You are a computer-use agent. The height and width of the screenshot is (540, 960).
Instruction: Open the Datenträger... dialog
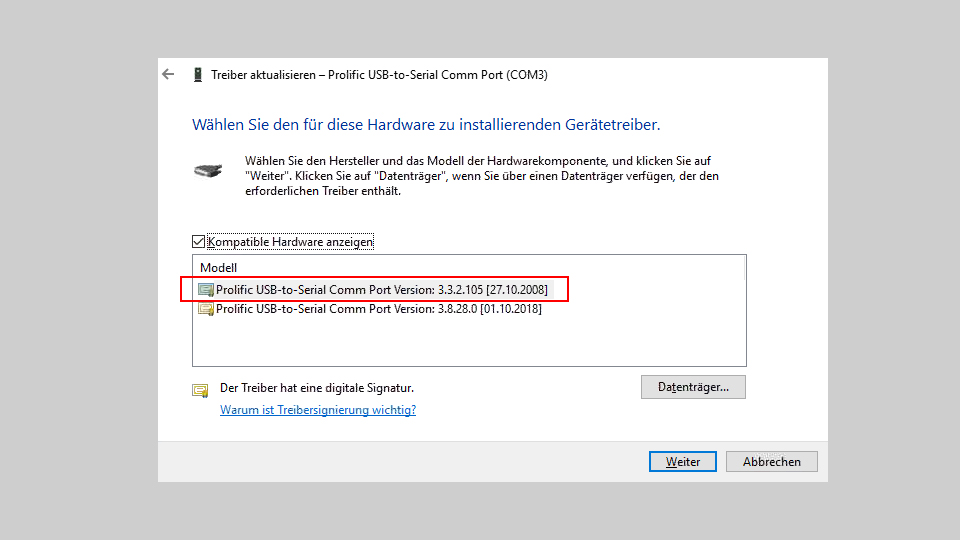693,387
